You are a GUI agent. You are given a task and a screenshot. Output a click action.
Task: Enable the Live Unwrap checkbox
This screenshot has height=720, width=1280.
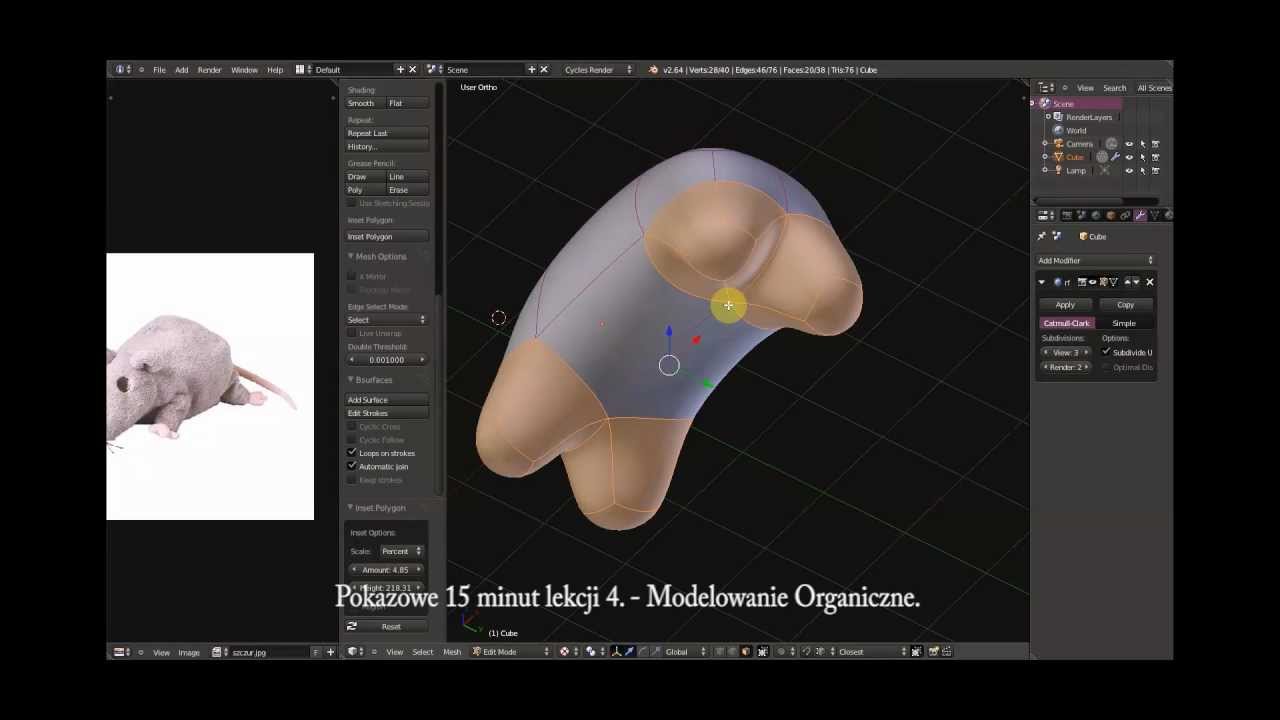[352, 333]
